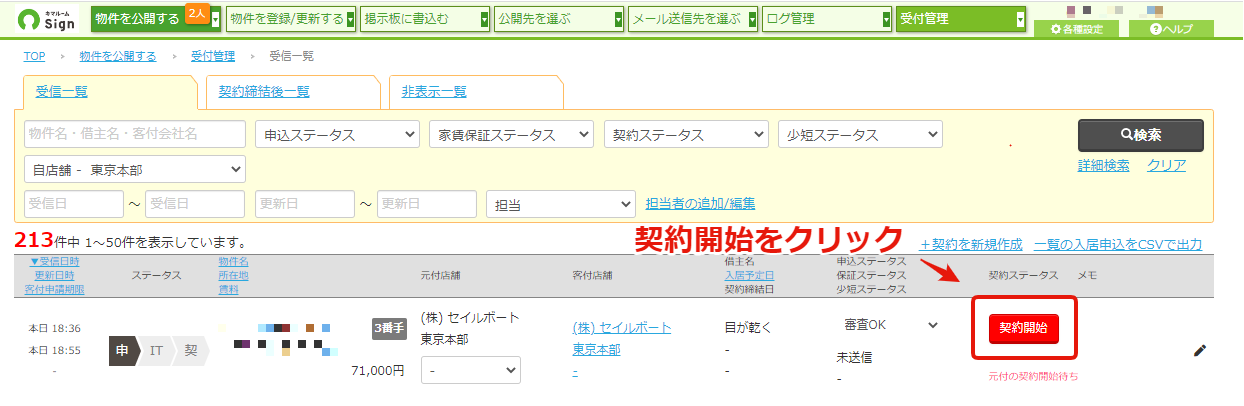Image resolution: width=1244 pixels, height=406 pixels.
Task: Switch to 非表示一覧 tab
Action: click(434, 92)
